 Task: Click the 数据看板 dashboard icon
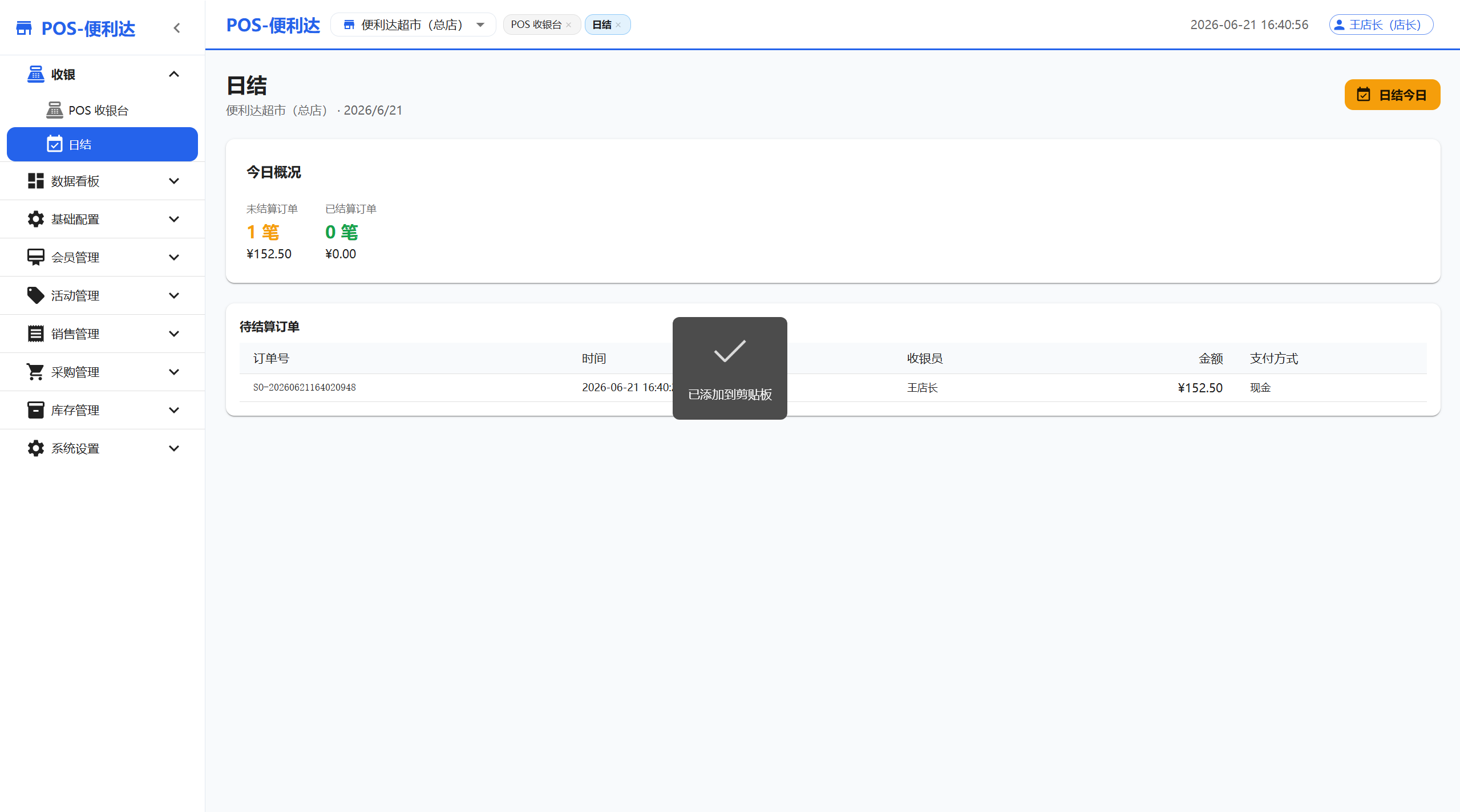[x=36, y=181]
